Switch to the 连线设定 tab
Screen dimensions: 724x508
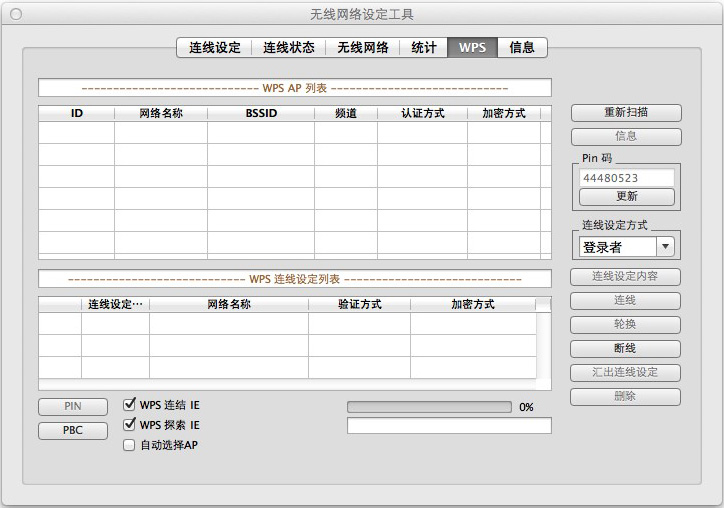coord(214,48)
